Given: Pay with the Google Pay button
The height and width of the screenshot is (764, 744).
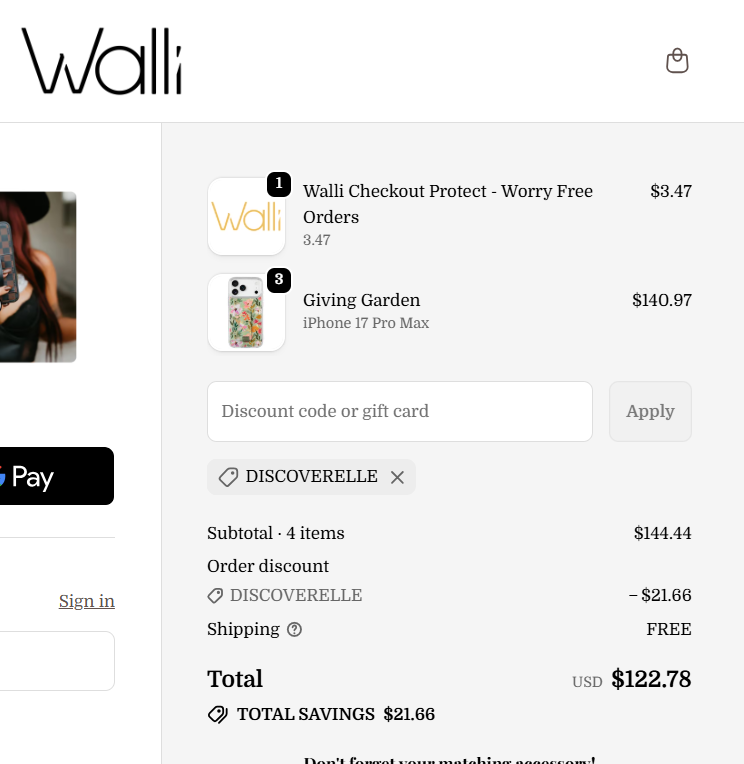Looking at the screenshot, I should click(56, 476).
